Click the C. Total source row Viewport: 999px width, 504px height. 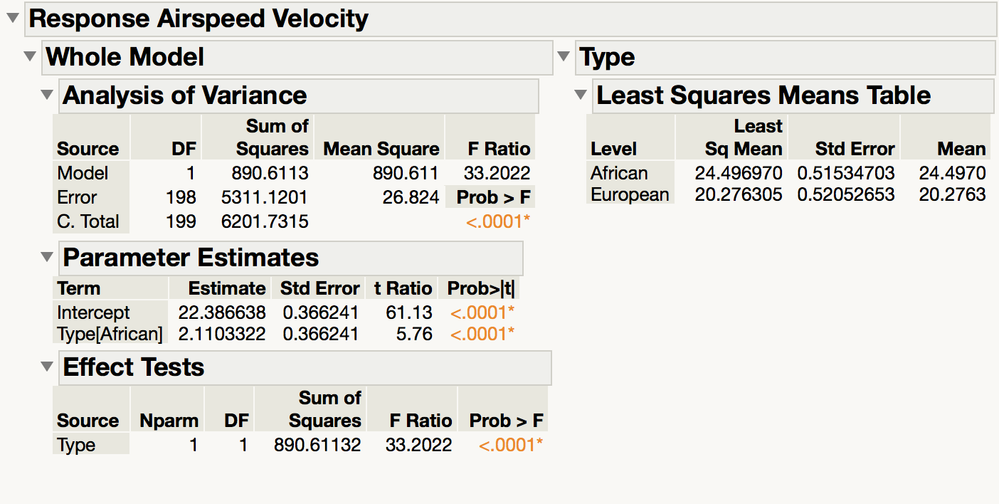[88, 221]
